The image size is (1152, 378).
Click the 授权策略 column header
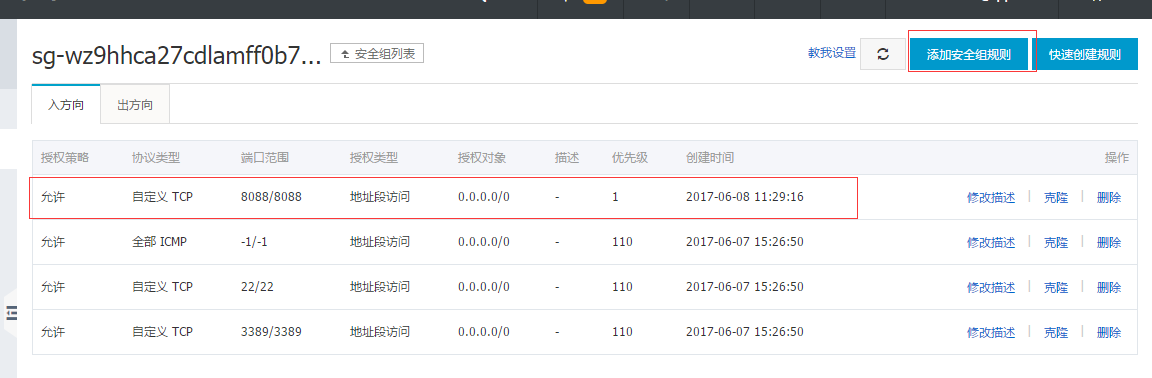(x=65, y=158)
